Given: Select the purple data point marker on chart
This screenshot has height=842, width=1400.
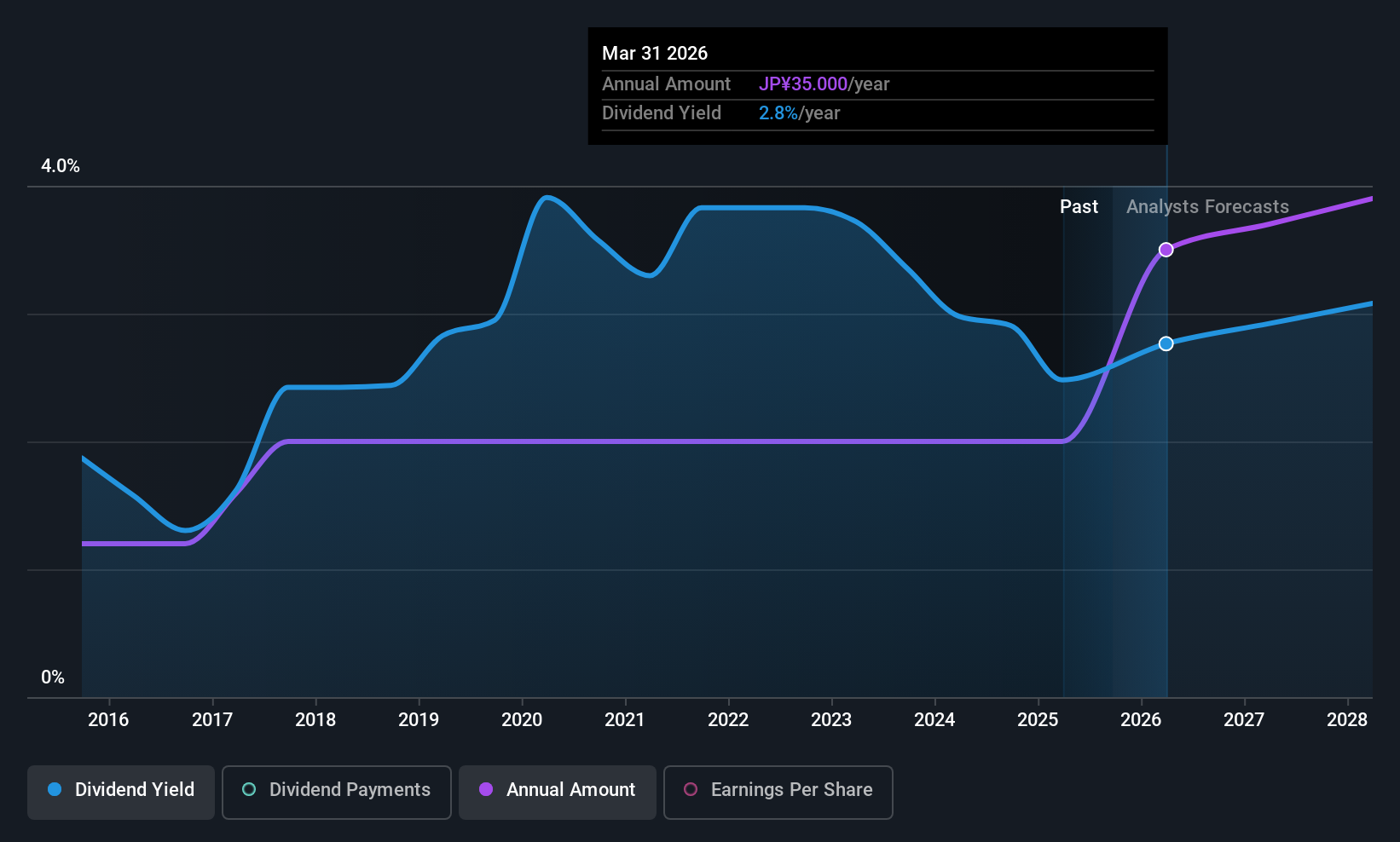Looking at the screenshot, I should click(x=1166, y=250).
